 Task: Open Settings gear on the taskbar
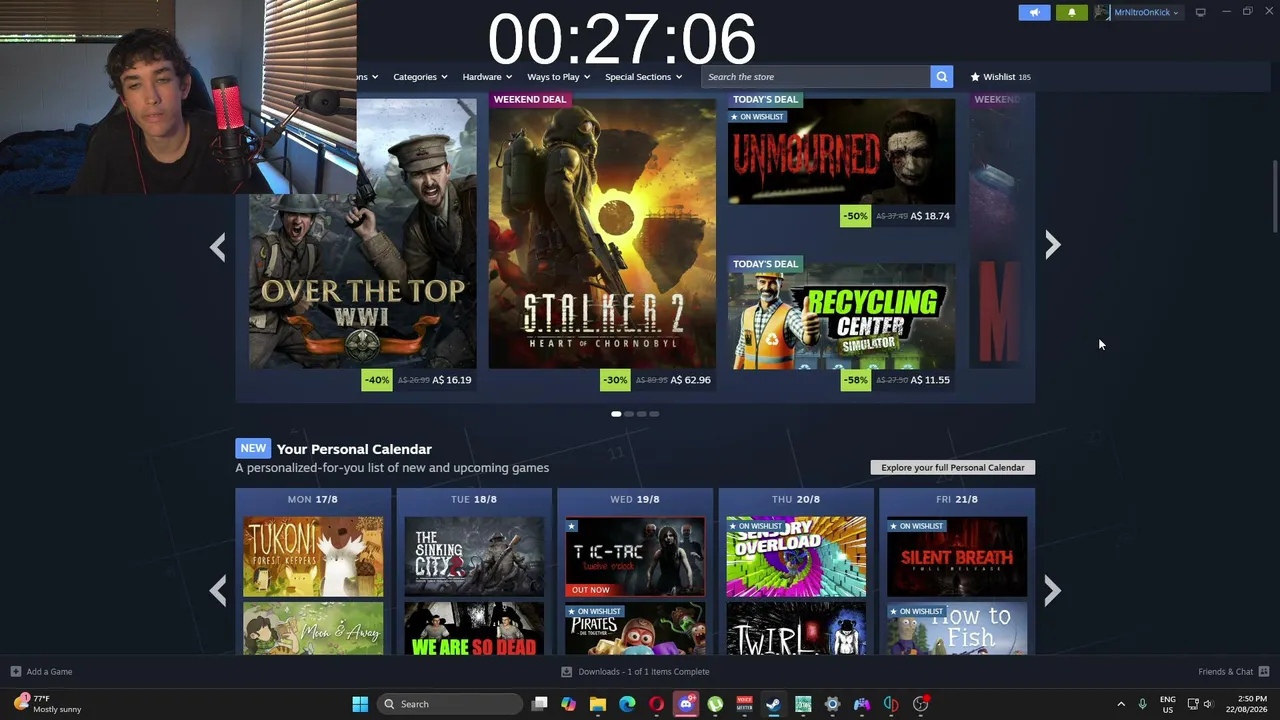click(832, 704)
